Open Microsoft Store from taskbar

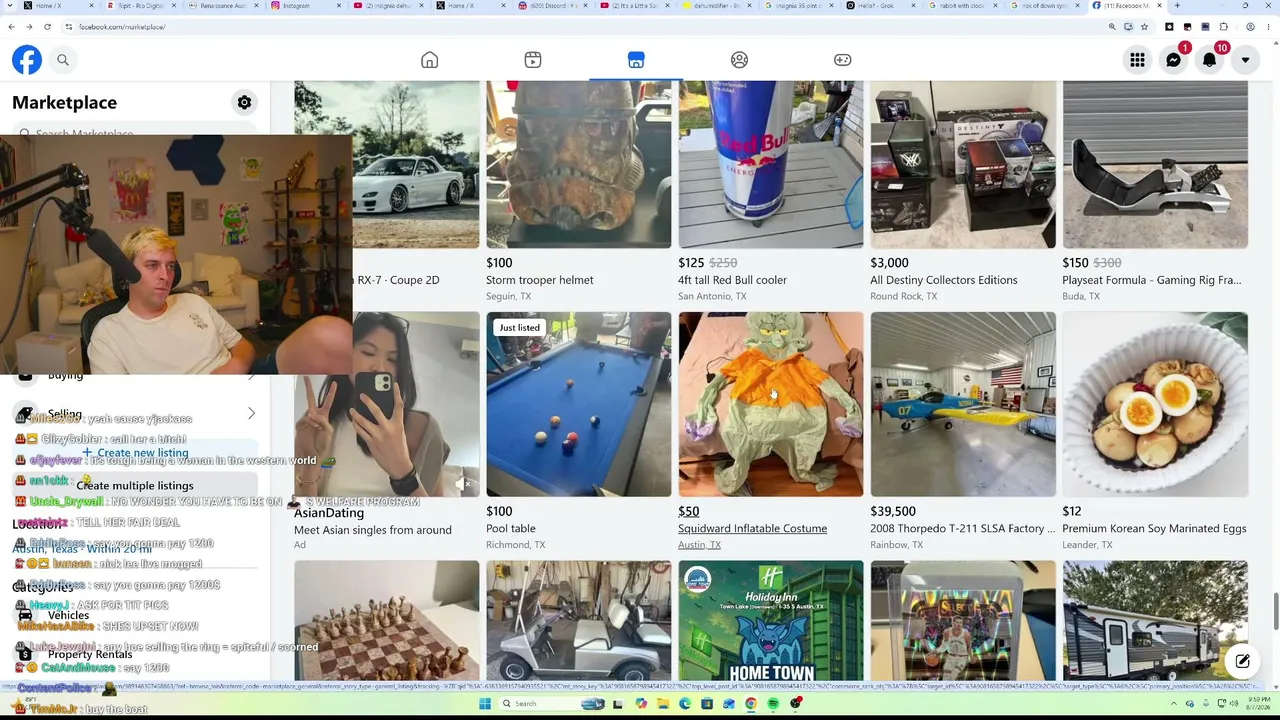(x=707, y=704)
